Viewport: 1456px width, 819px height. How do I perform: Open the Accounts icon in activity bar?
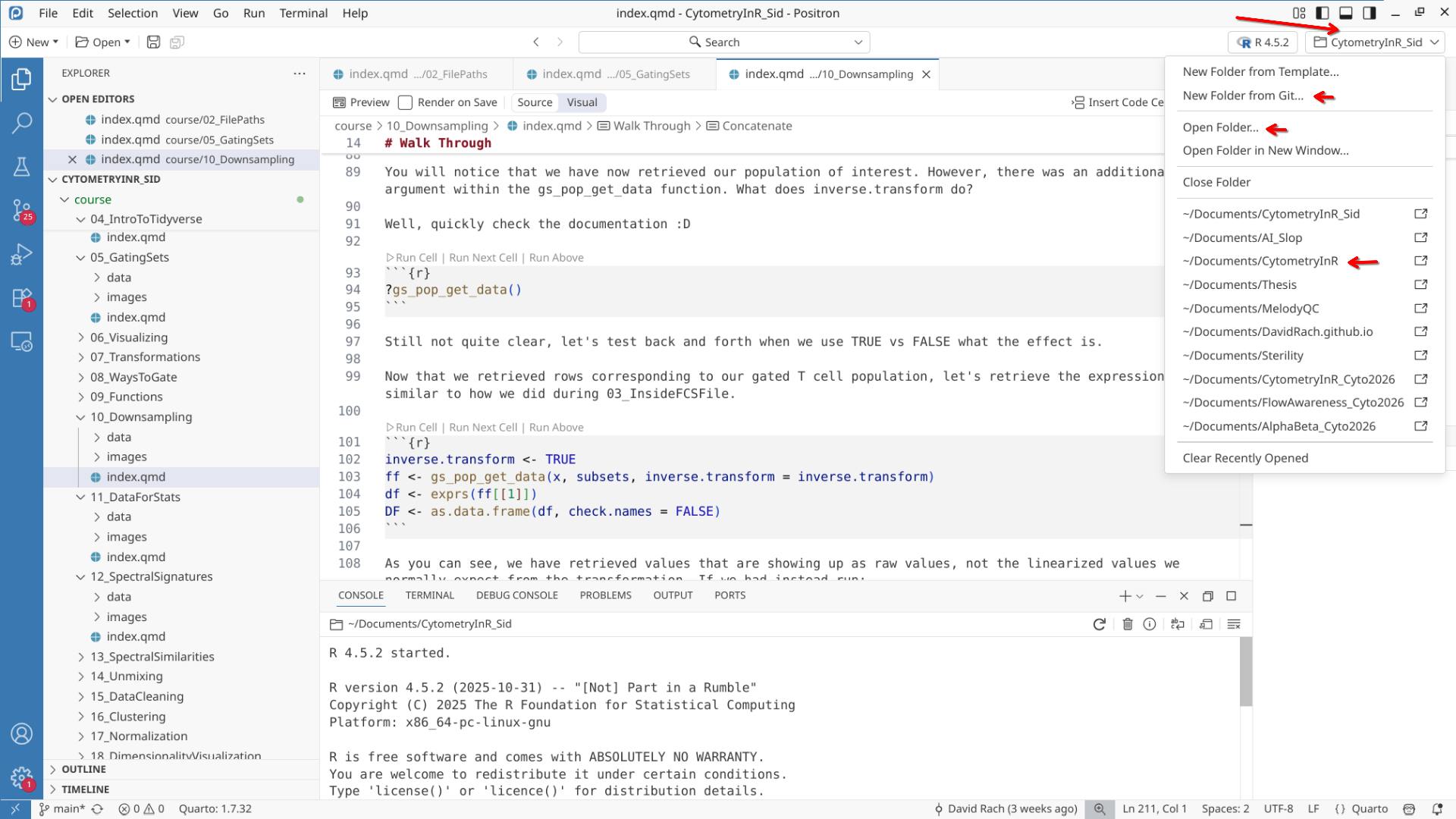tap(21, 733)
